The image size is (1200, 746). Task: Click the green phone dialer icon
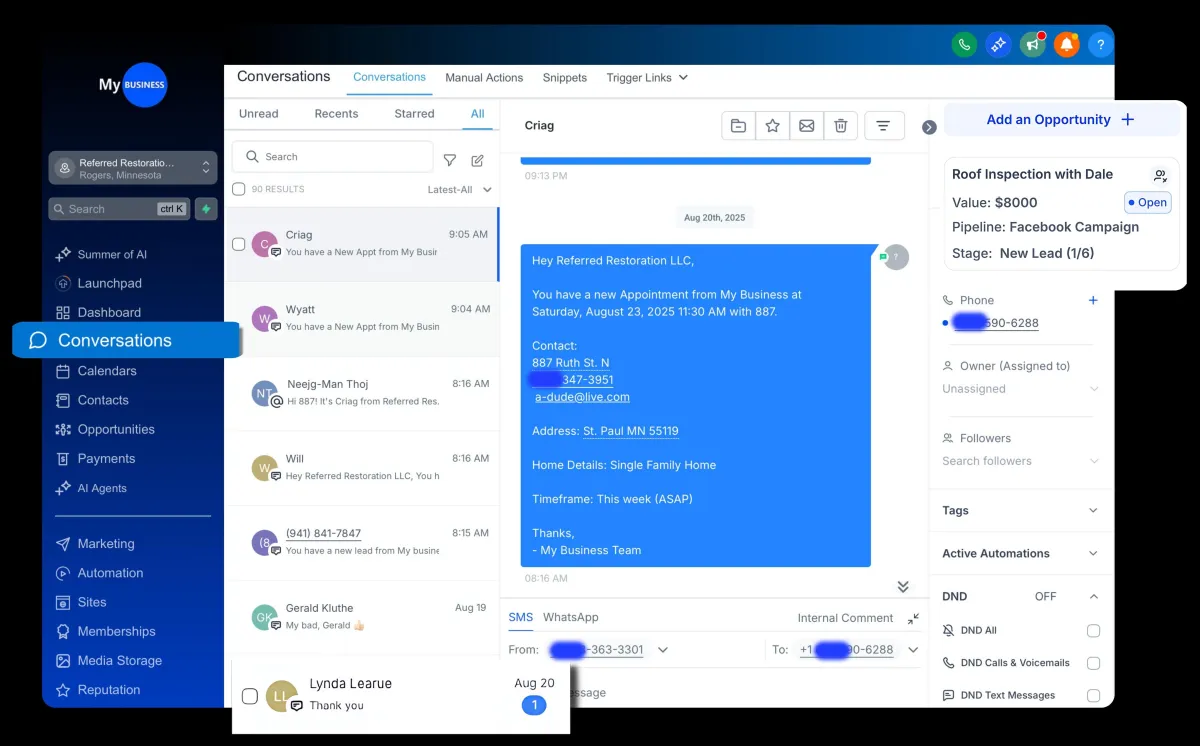(964, 44)
